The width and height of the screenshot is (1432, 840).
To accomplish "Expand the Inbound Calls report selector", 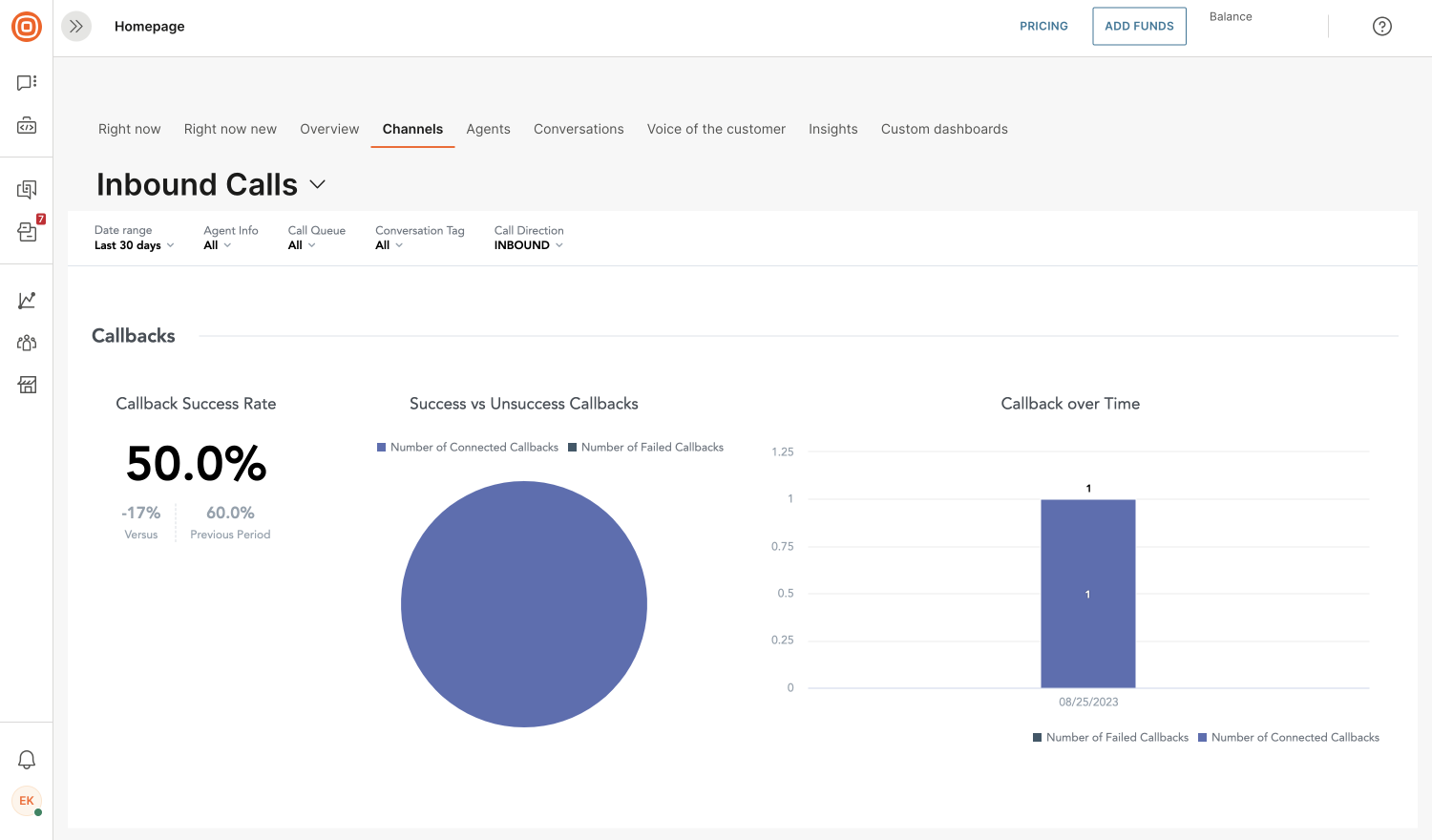I will click(317, 183).
